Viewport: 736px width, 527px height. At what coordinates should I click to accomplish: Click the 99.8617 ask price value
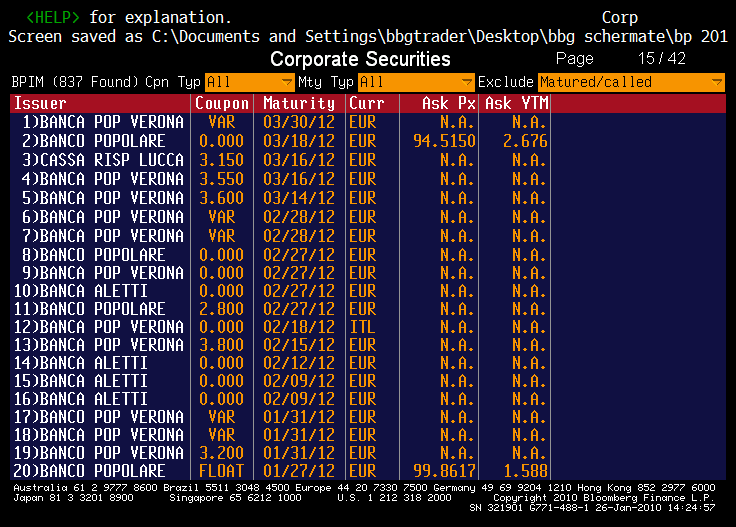click(444, 471)
